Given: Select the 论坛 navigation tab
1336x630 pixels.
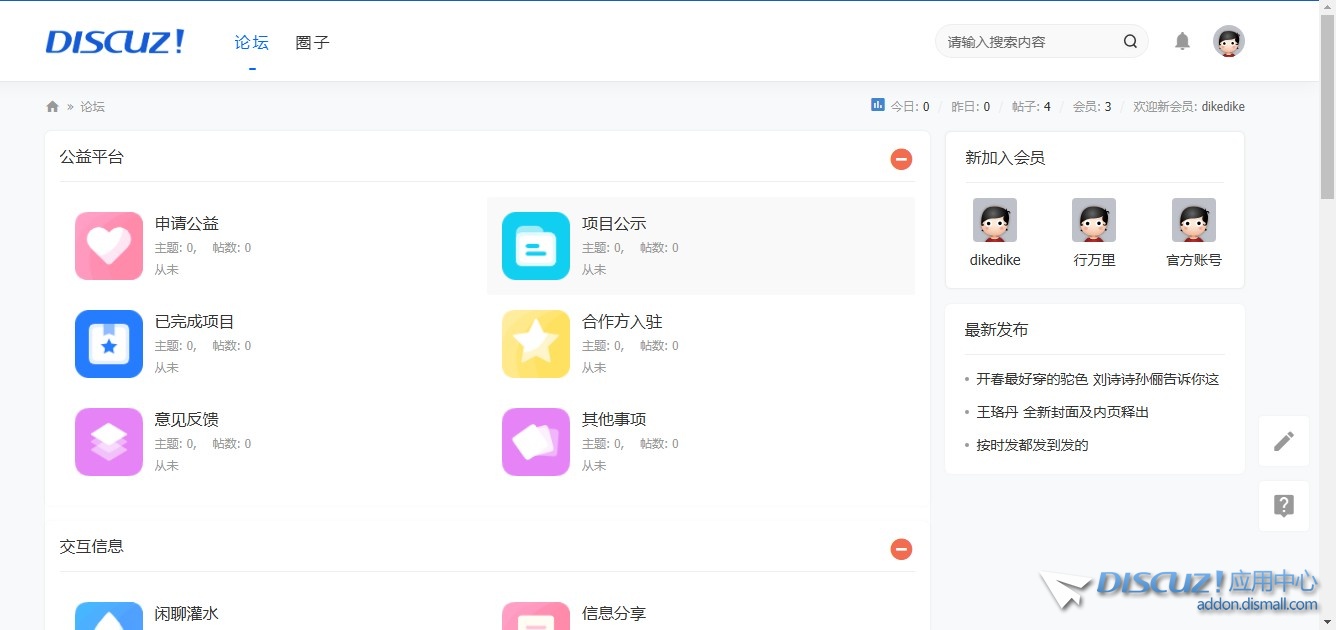Looking at the screenshot, I should point(252,43).
